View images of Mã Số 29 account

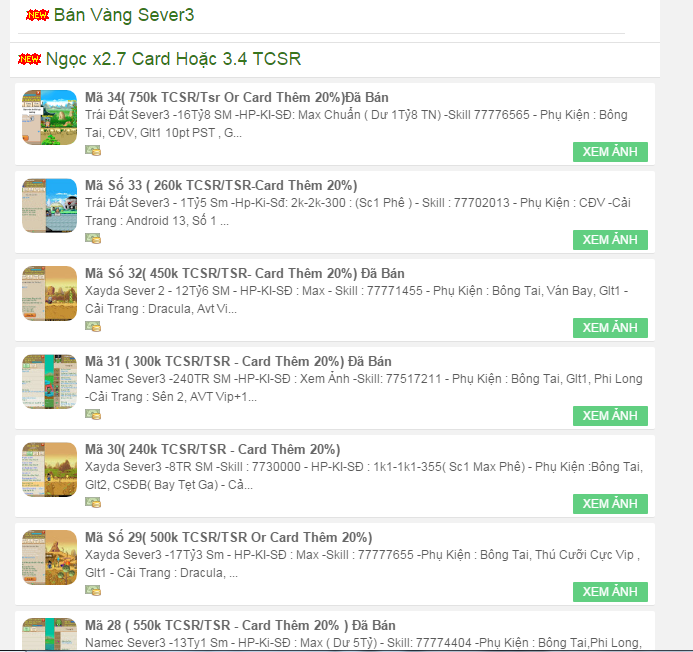click(x=610, y=591)
